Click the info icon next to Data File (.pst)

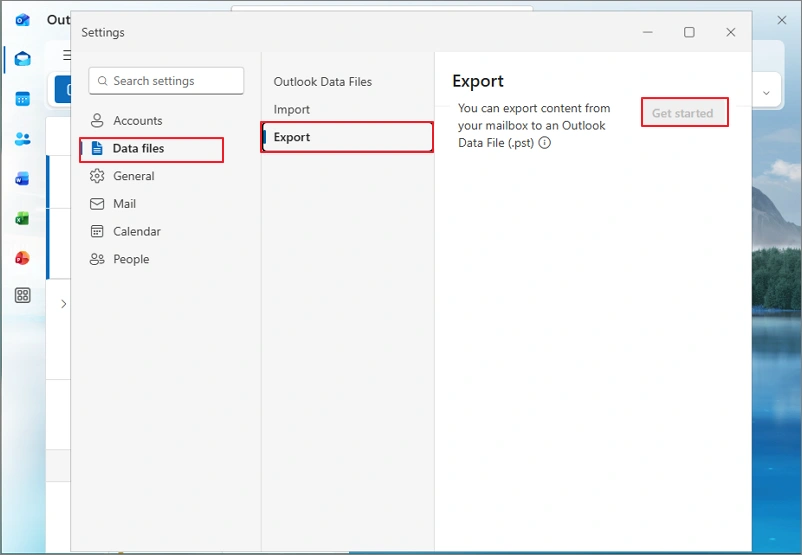pos(545,143)
